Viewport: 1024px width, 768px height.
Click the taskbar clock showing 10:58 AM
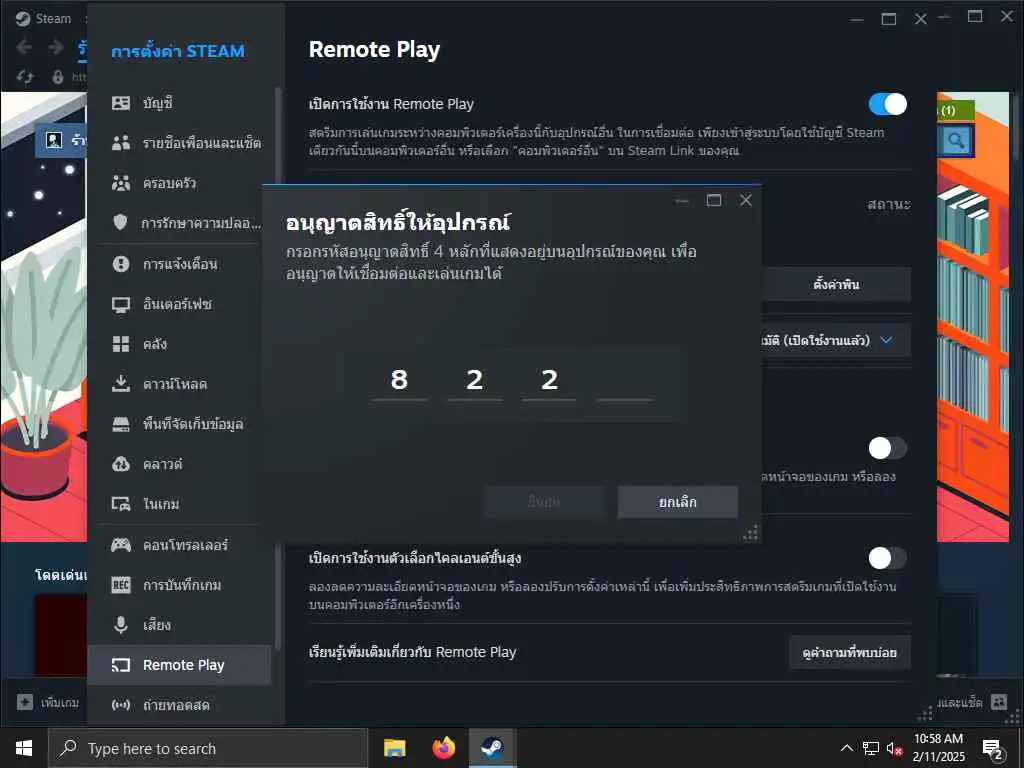[938, 748]
